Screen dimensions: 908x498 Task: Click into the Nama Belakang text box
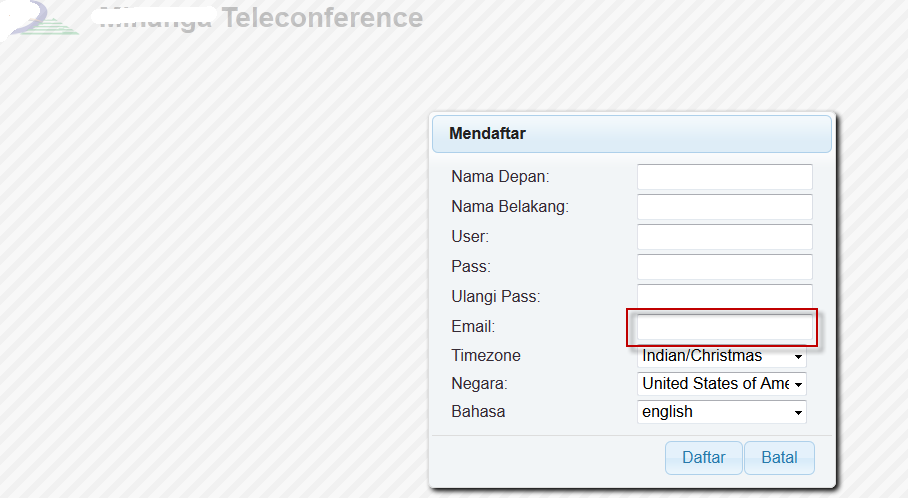pyautogui.click(x=724, y=207)
